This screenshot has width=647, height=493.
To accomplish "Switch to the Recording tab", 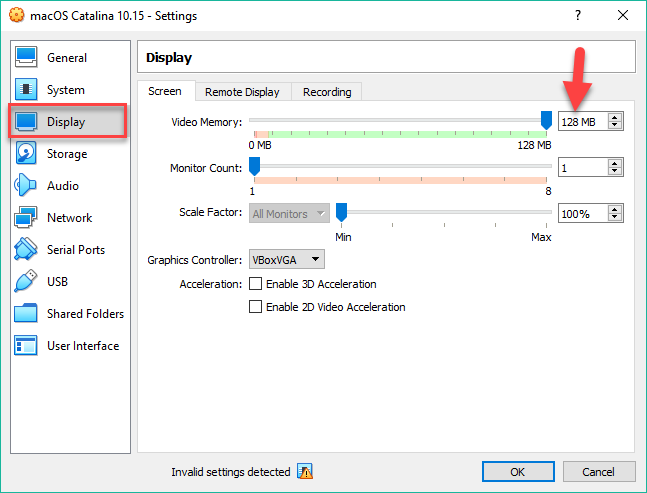I will click(327, 92).
